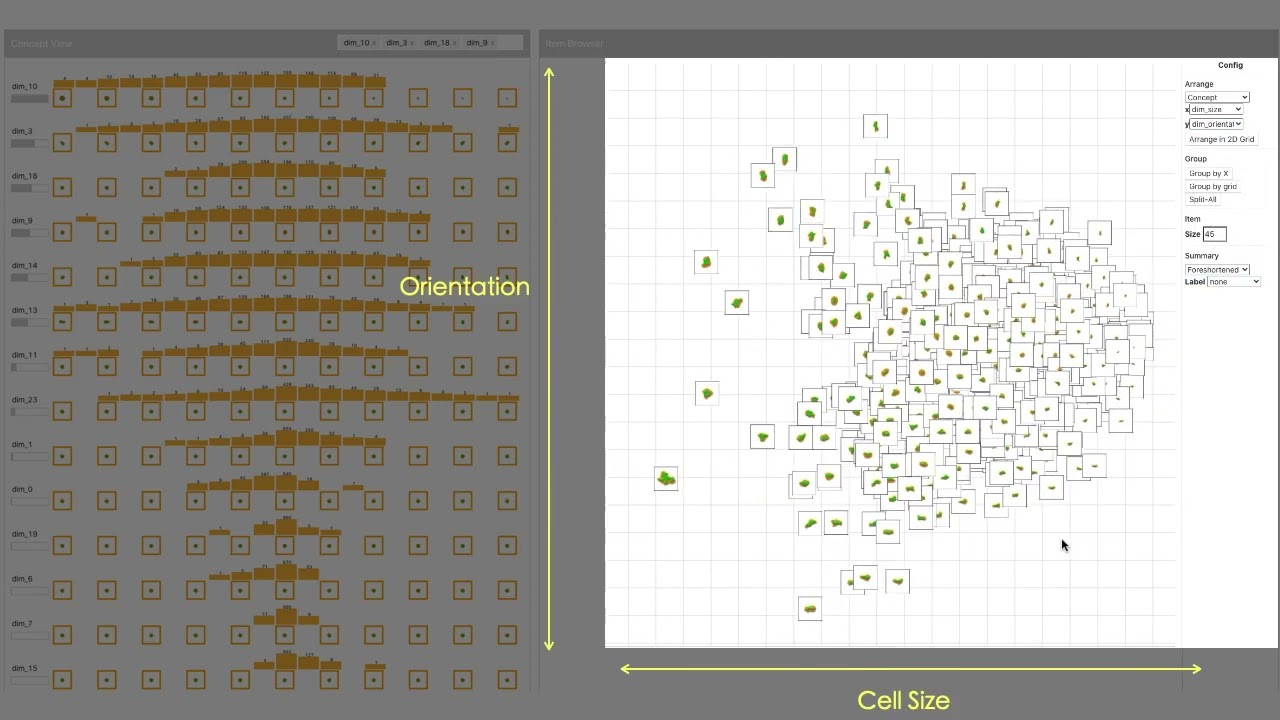Click the dim_15 row label
This screenshot has height=720, width=1280.
[x=24, y=668]
